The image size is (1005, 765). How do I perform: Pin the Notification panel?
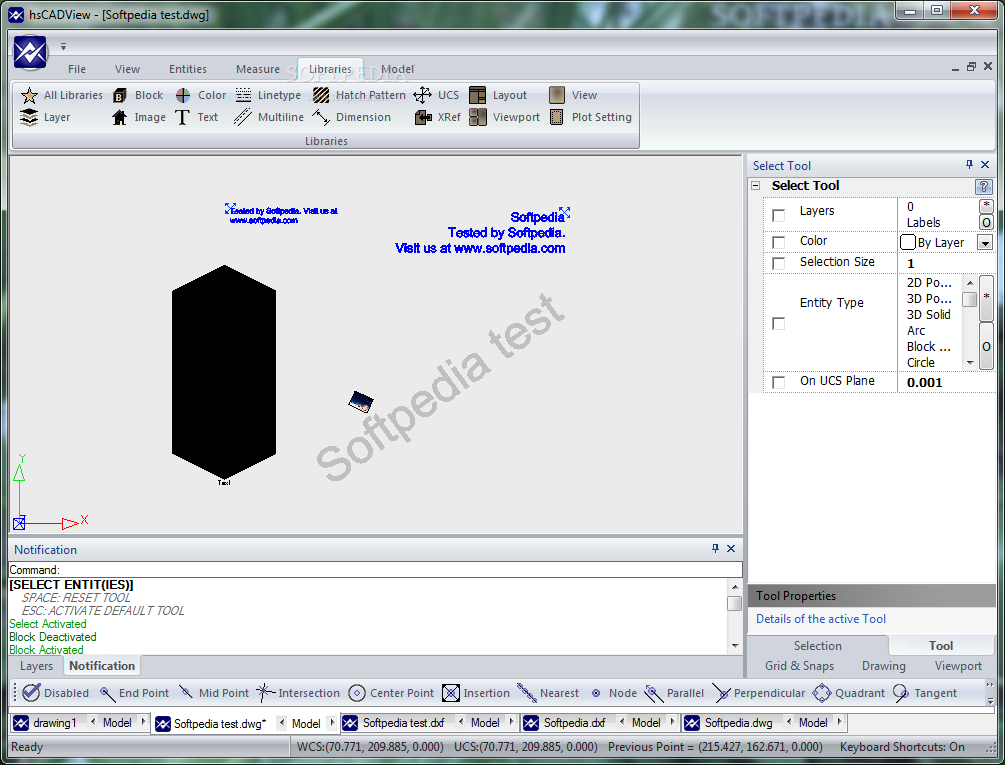coord(715,548)
